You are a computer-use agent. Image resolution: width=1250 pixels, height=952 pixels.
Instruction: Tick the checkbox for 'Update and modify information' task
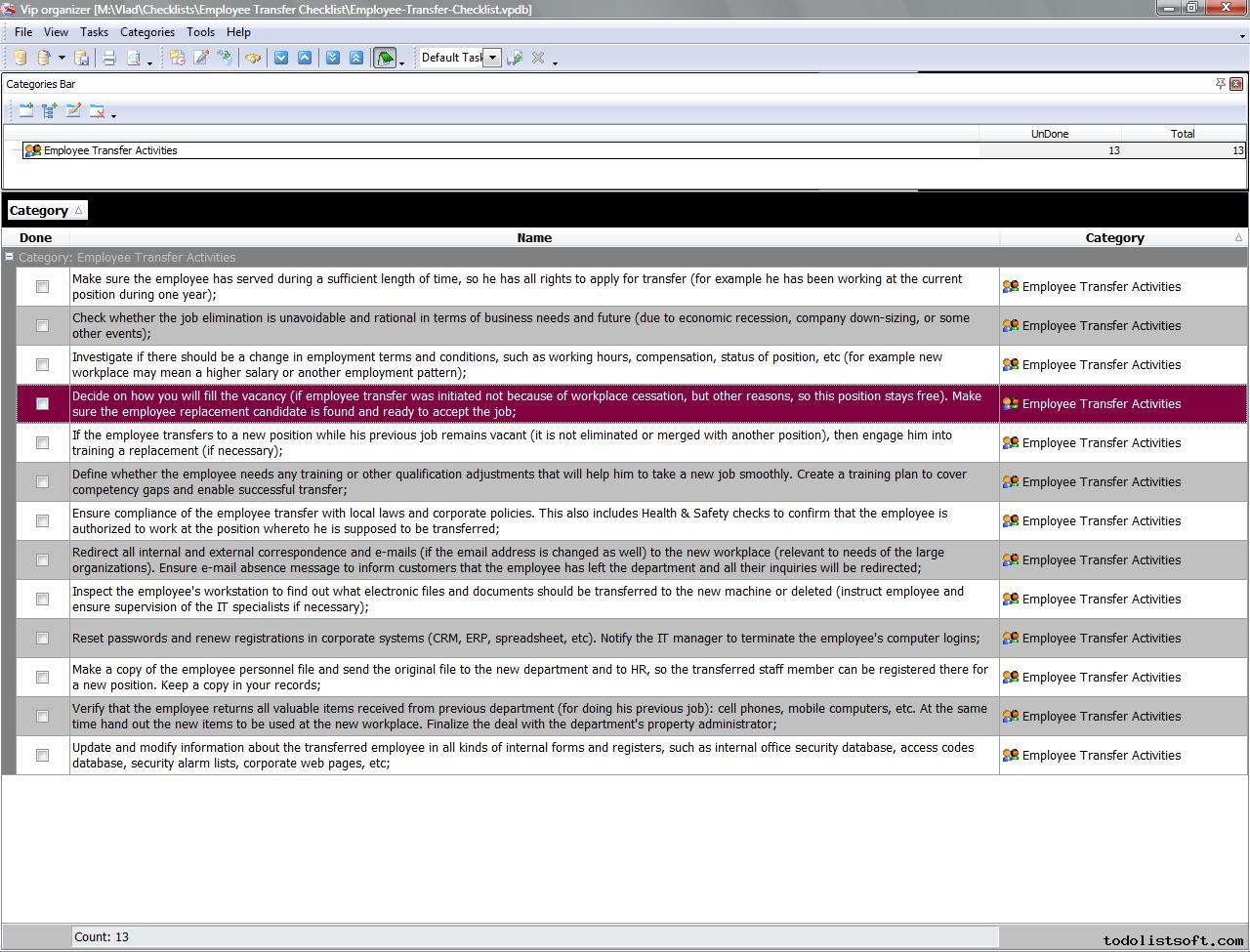tap(42, 756)
